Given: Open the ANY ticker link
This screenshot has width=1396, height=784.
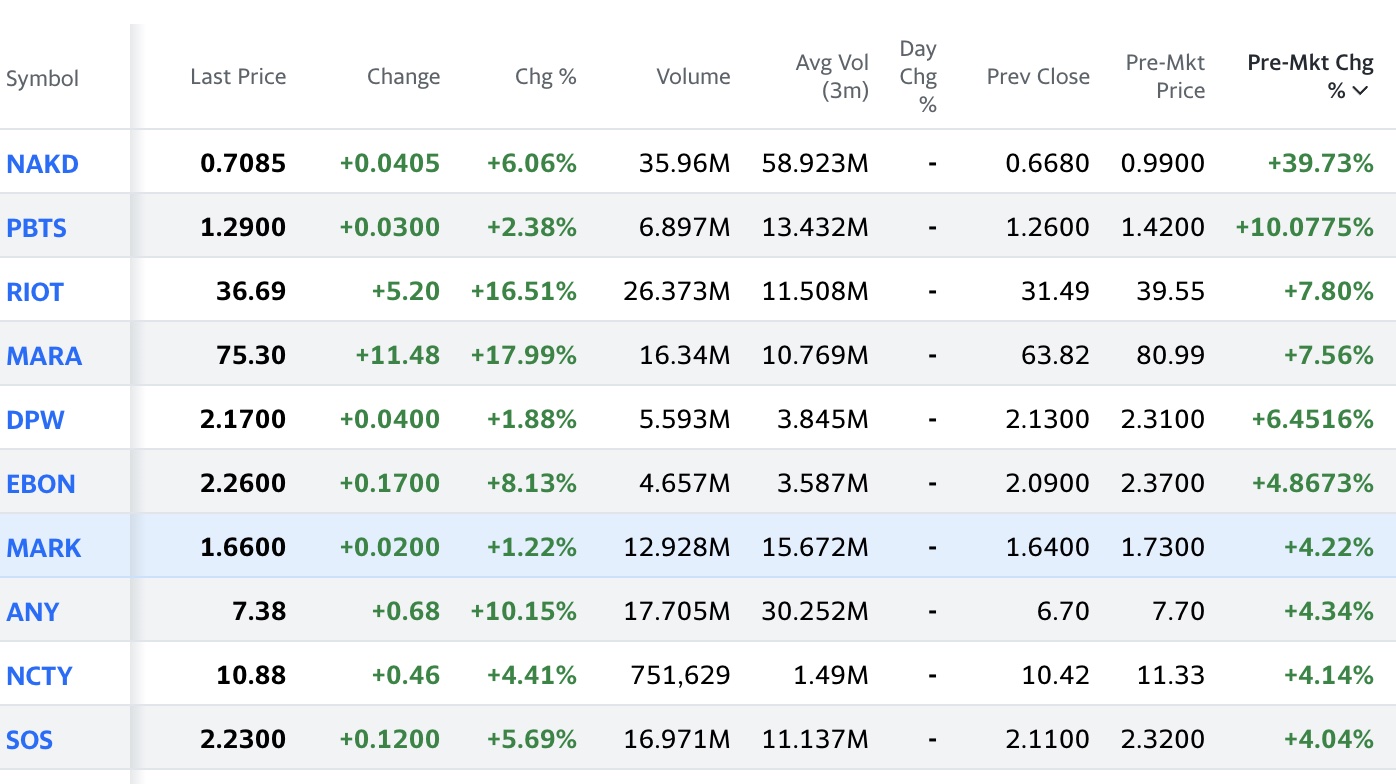Looking at the screenshot, I should pyautogui.click(x=33, y=612).
